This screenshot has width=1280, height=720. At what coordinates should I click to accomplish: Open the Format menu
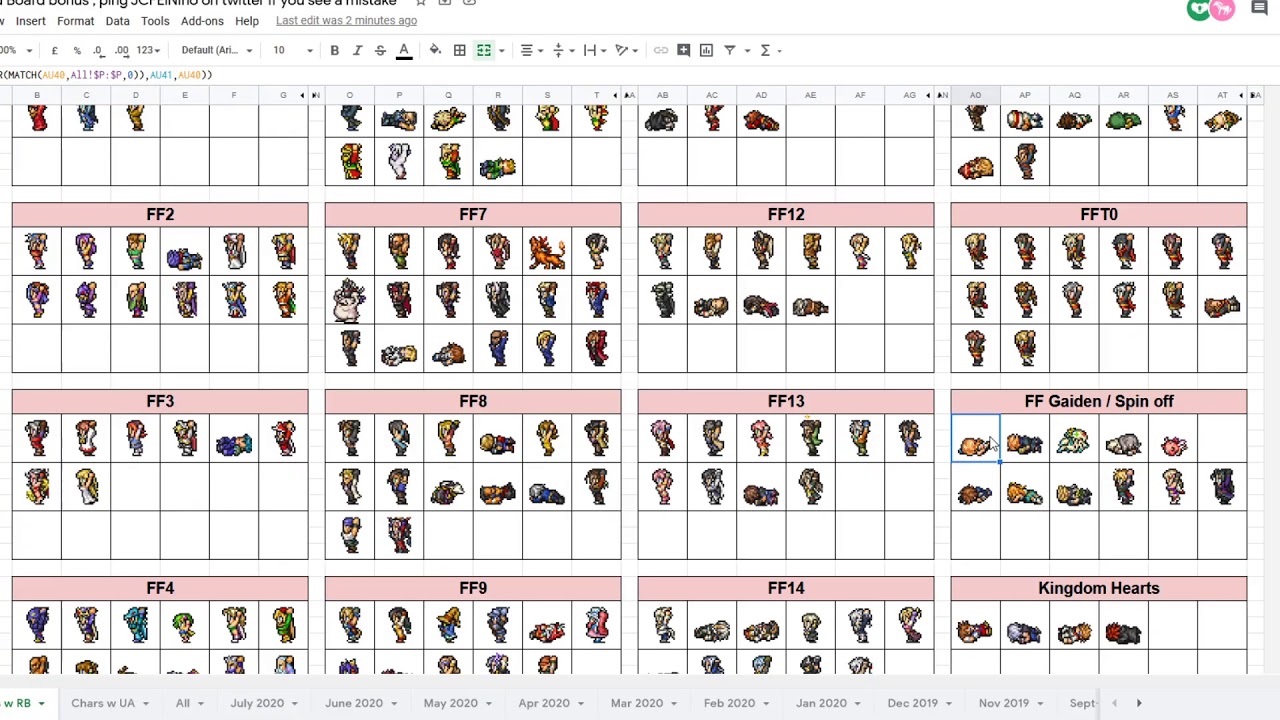tap(75, 21)
